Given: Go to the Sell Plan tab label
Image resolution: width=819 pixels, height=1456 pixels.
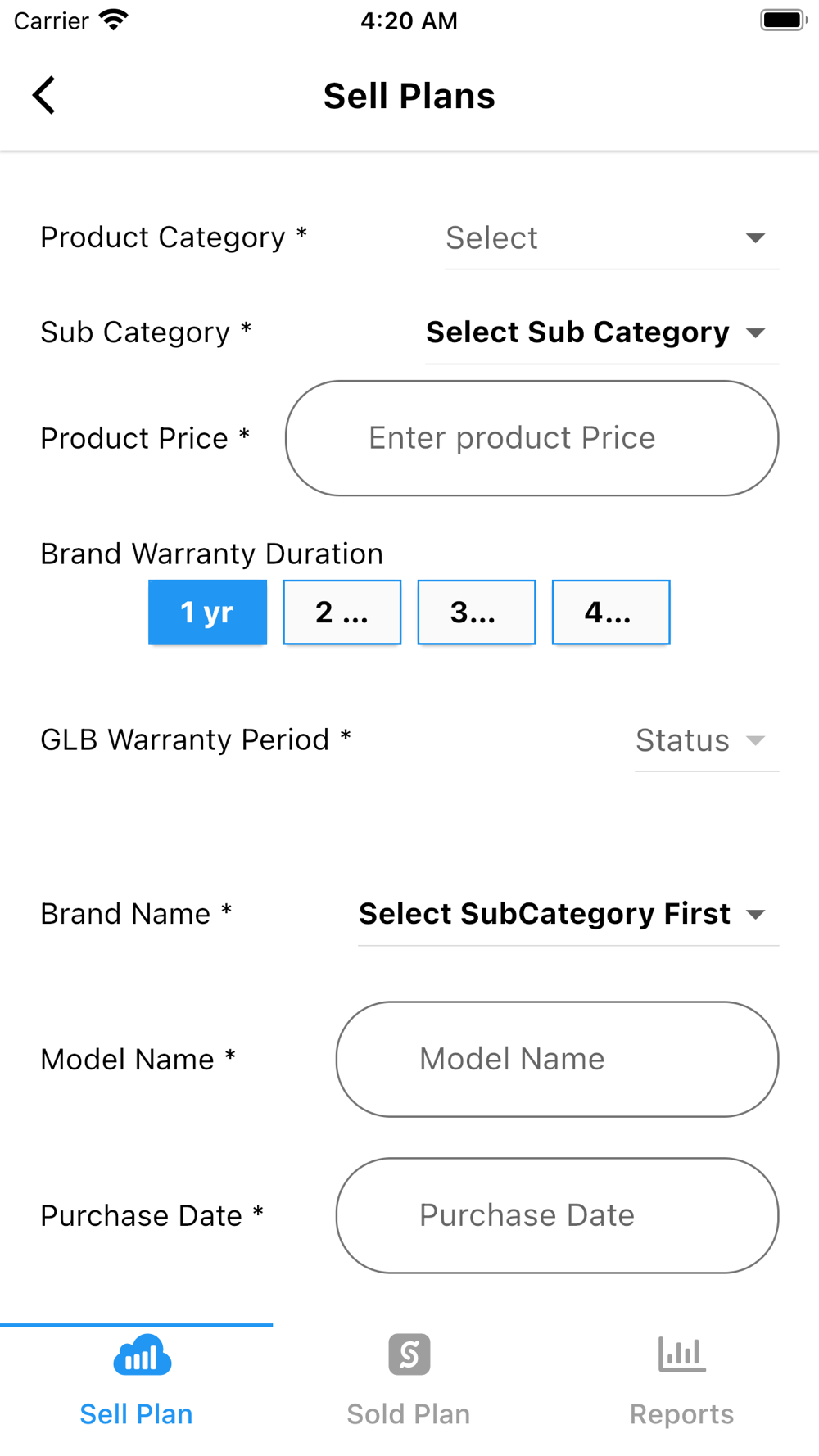Looking at the screenshot, I should click(x=136, y=1414).
